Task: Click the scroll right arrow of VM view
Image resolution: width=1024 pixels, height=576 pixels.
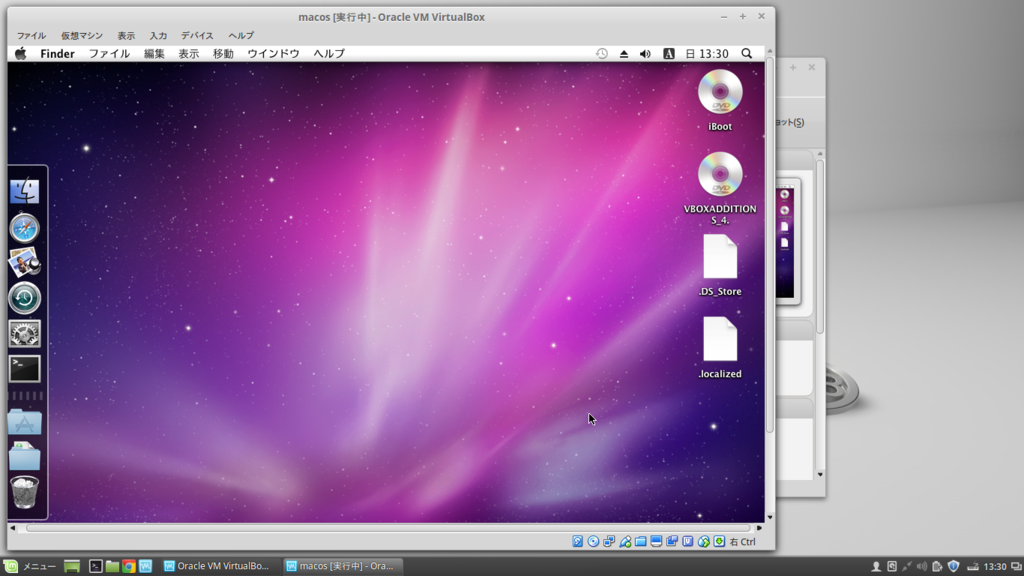Action: (x=759, y=528)
